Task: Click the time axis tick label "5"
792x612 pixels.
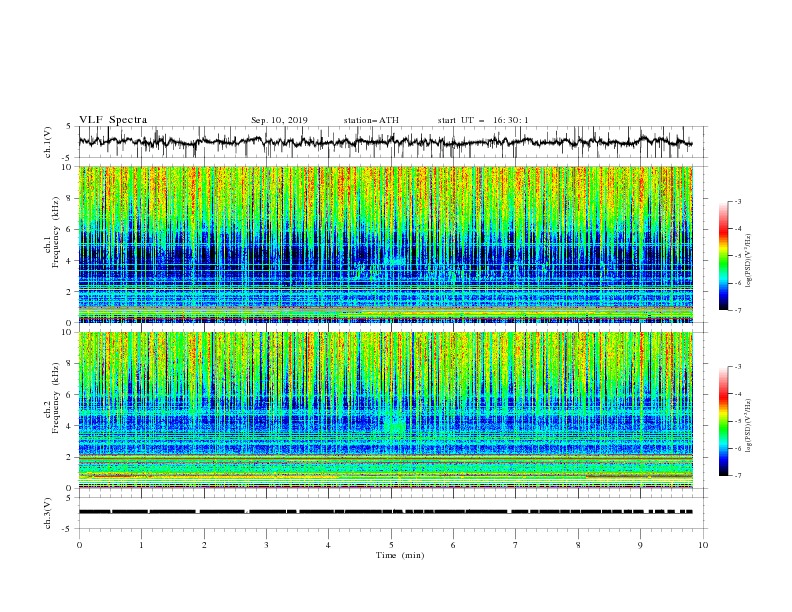Action: (x=391, y=545)
